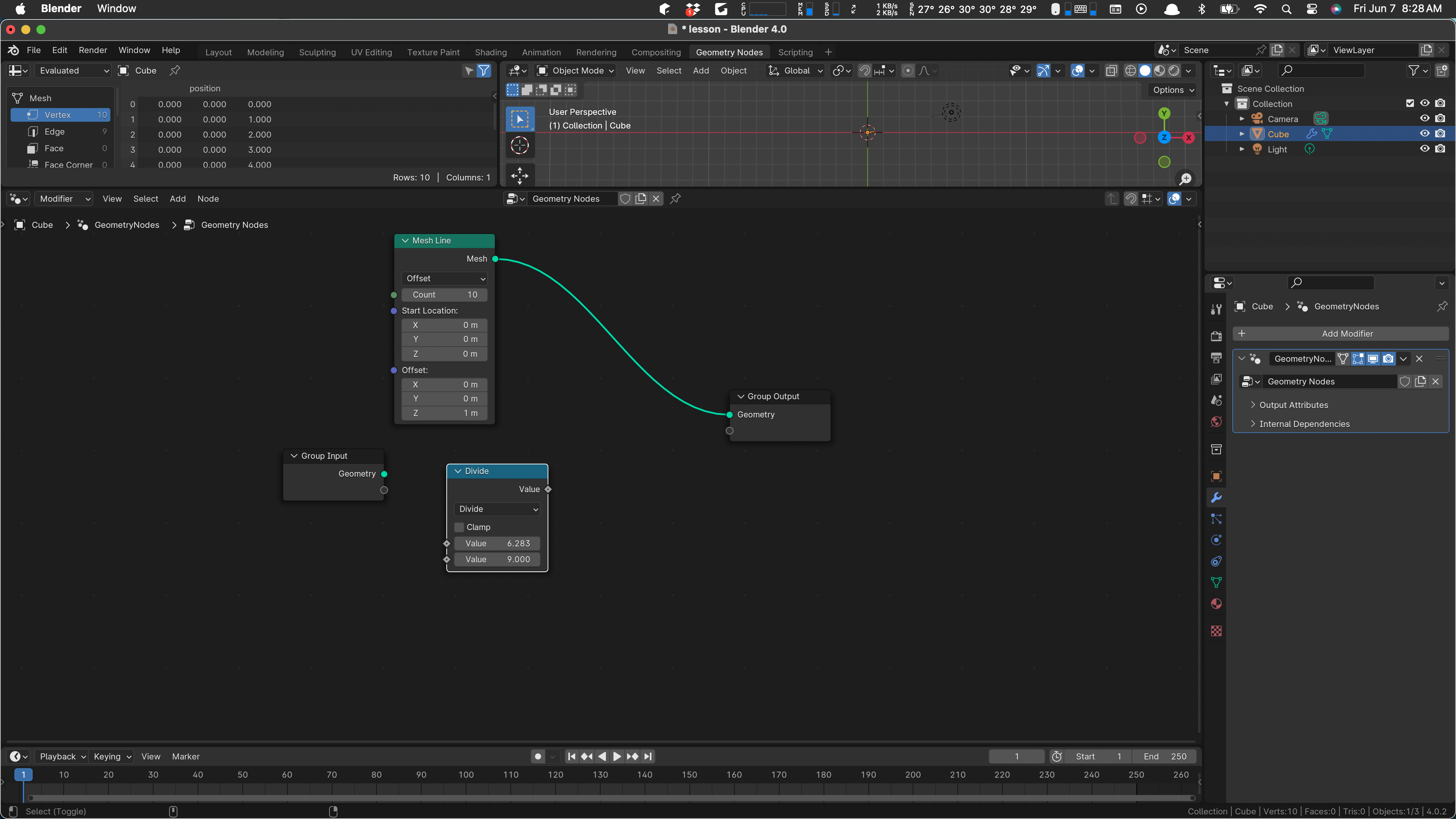Jump to the timeline end frame button
The height and width of the screenshot is (819, 1456).
(648, 756)
